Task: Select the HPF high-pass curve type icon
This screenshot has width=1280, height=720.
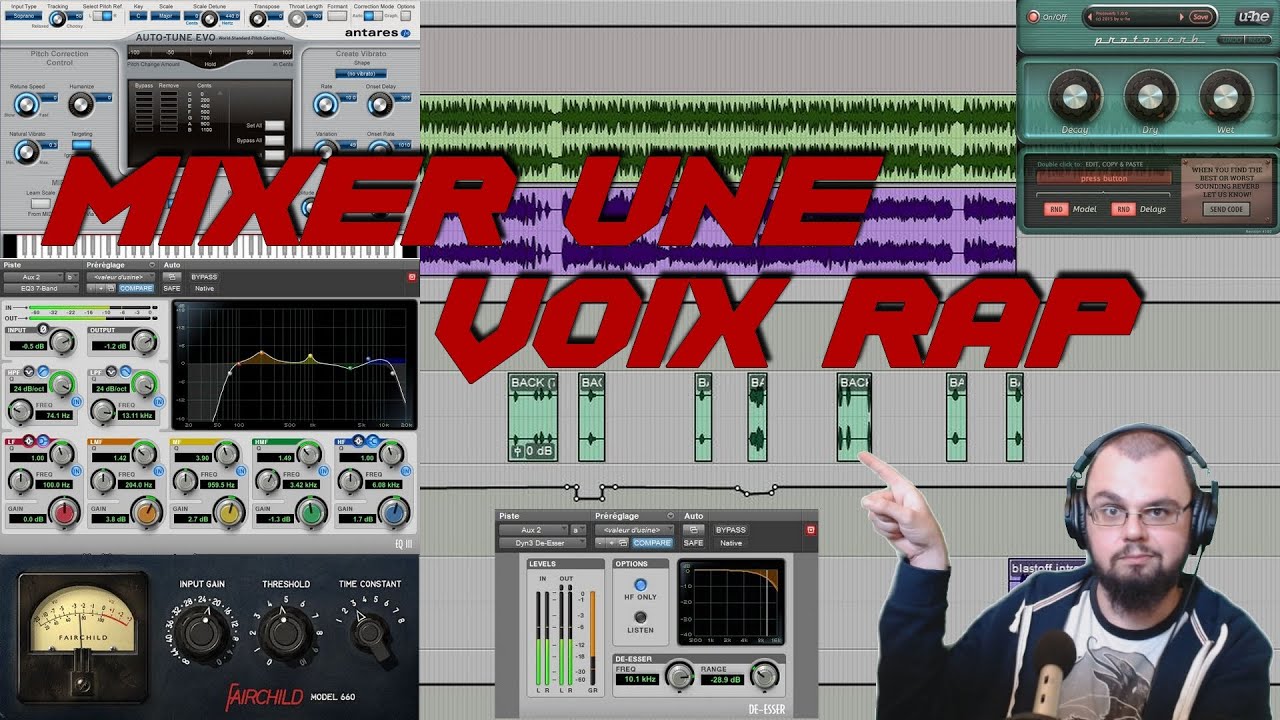Action: coord(41,371)
